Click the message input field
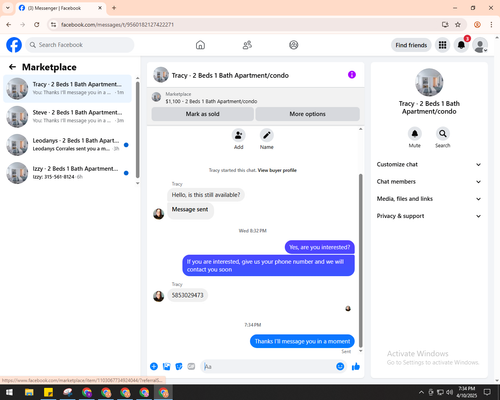 [x=268, y=367]
